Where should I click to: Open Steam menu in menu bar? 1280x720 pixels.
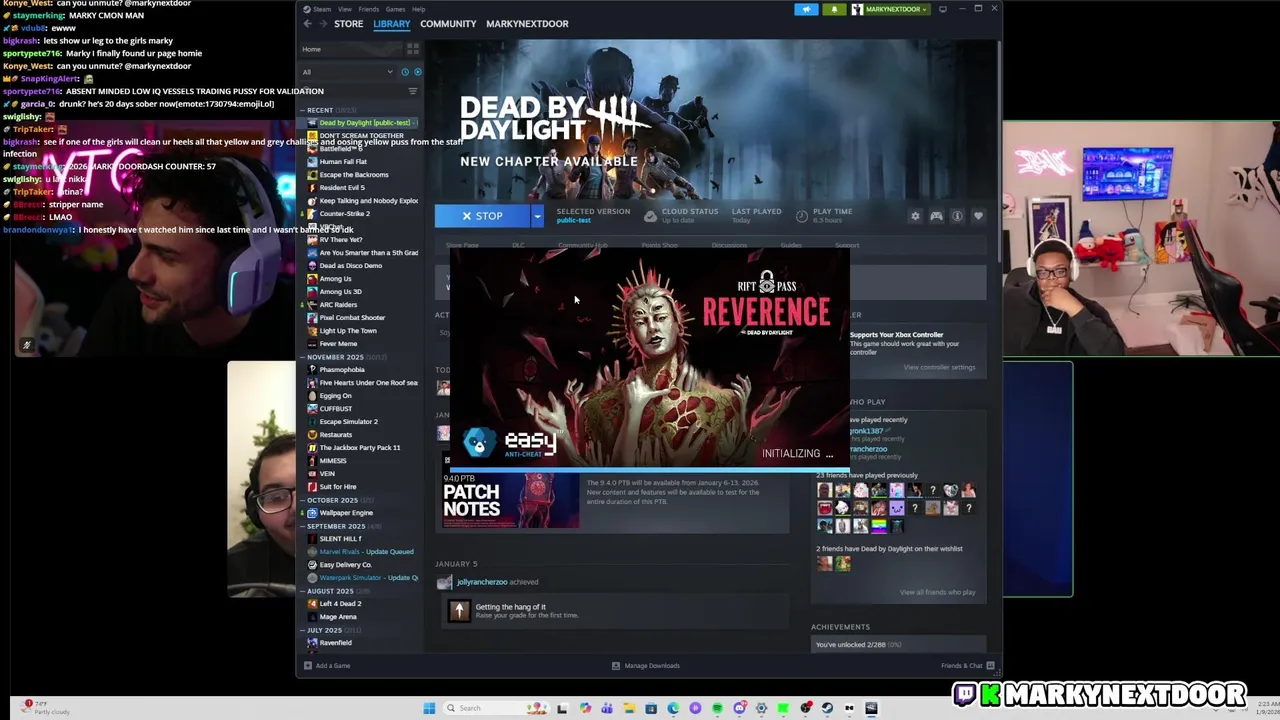(322, 9)
